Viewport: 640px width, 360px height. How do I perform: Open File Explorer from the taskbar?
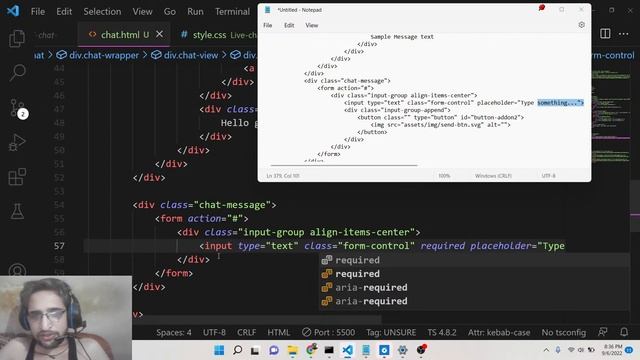292,350
